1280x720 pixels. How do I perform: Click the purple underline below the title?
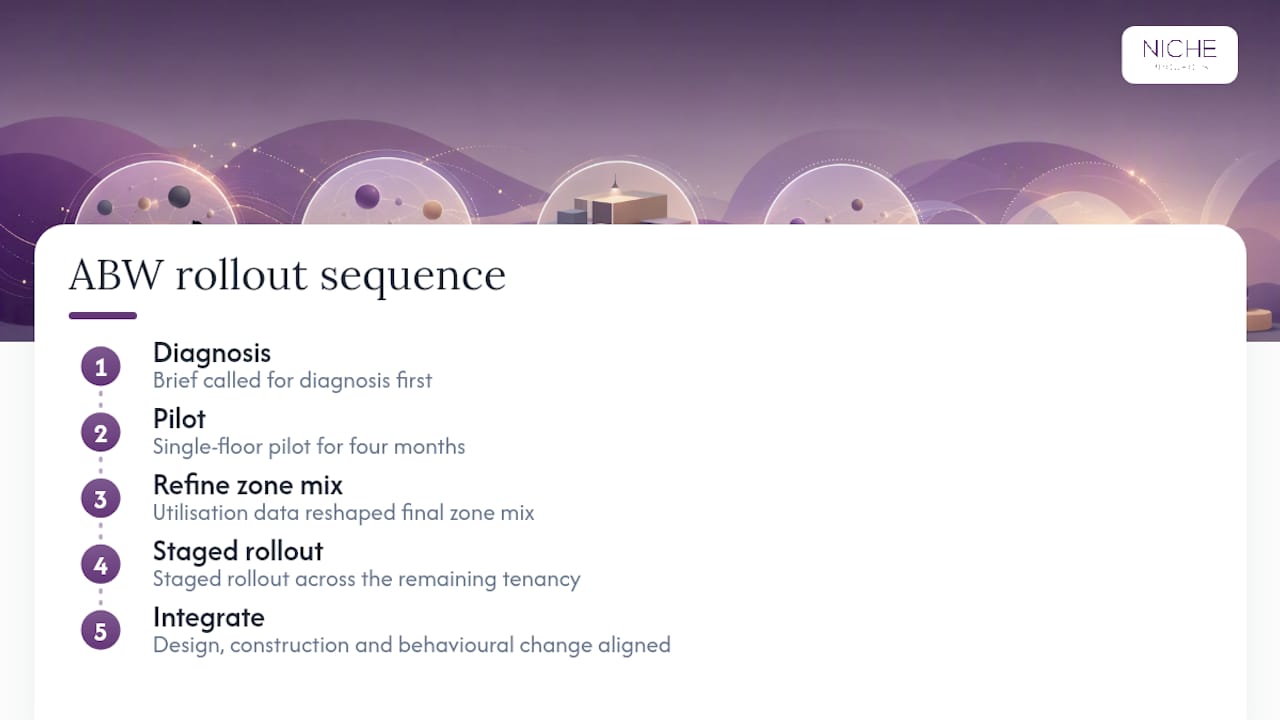tap(103, 316)
